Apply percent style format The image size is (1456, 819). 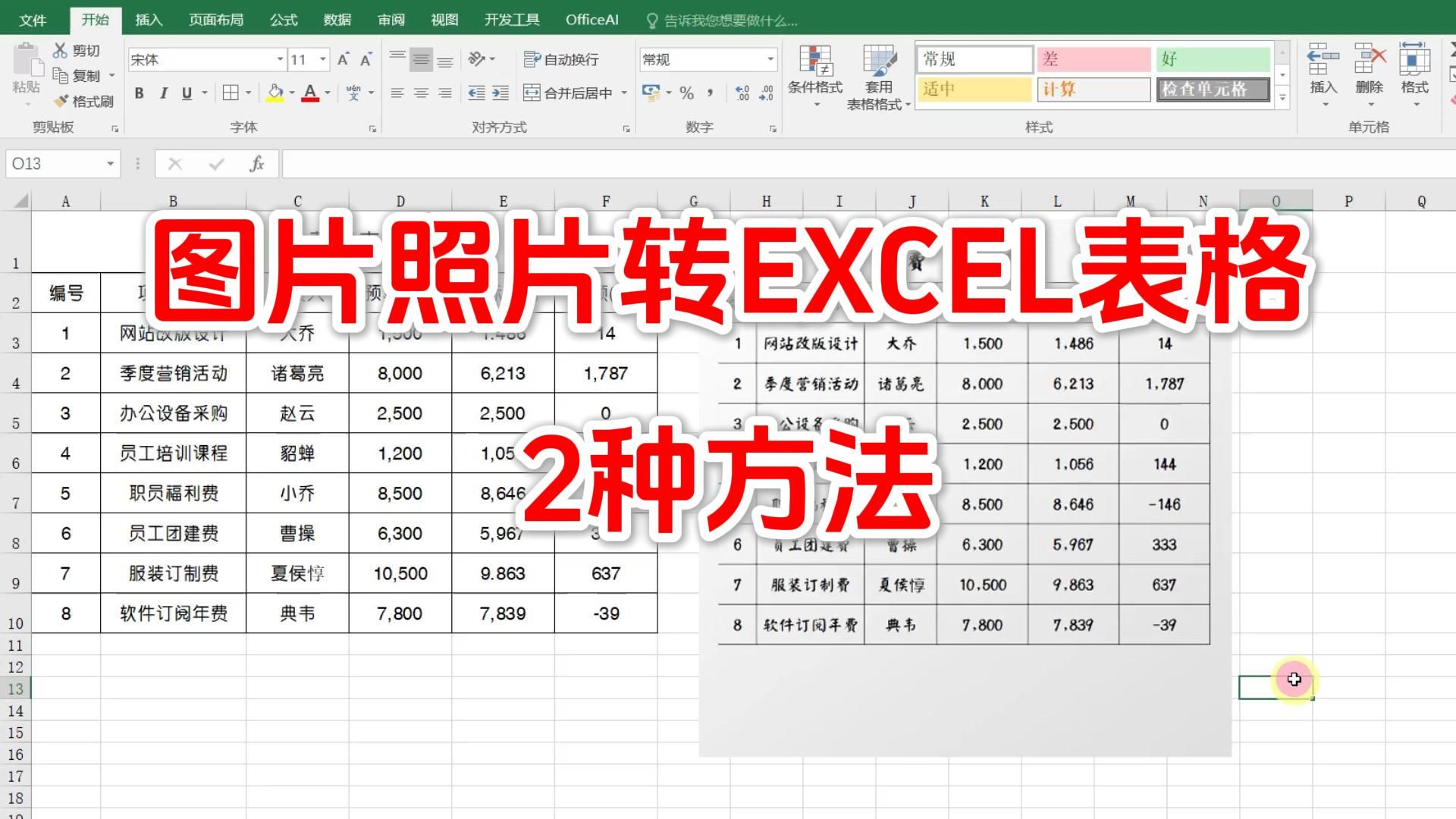pyautogui.click(x=687, y=93)
